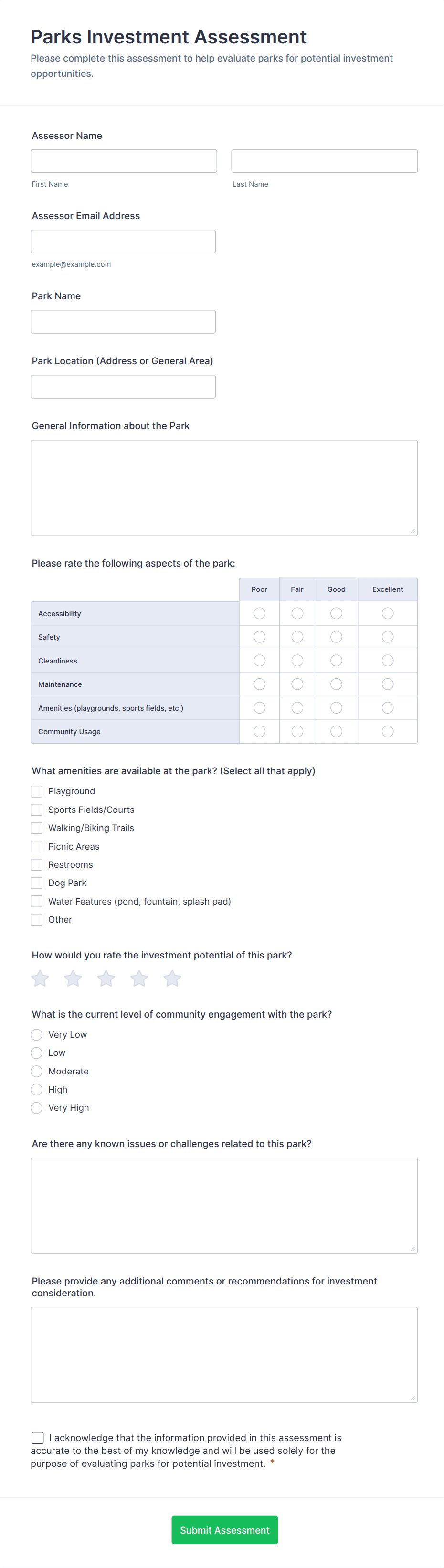Check the Playground amenity checkbox
444x1568 pixels.
(36, 791)
